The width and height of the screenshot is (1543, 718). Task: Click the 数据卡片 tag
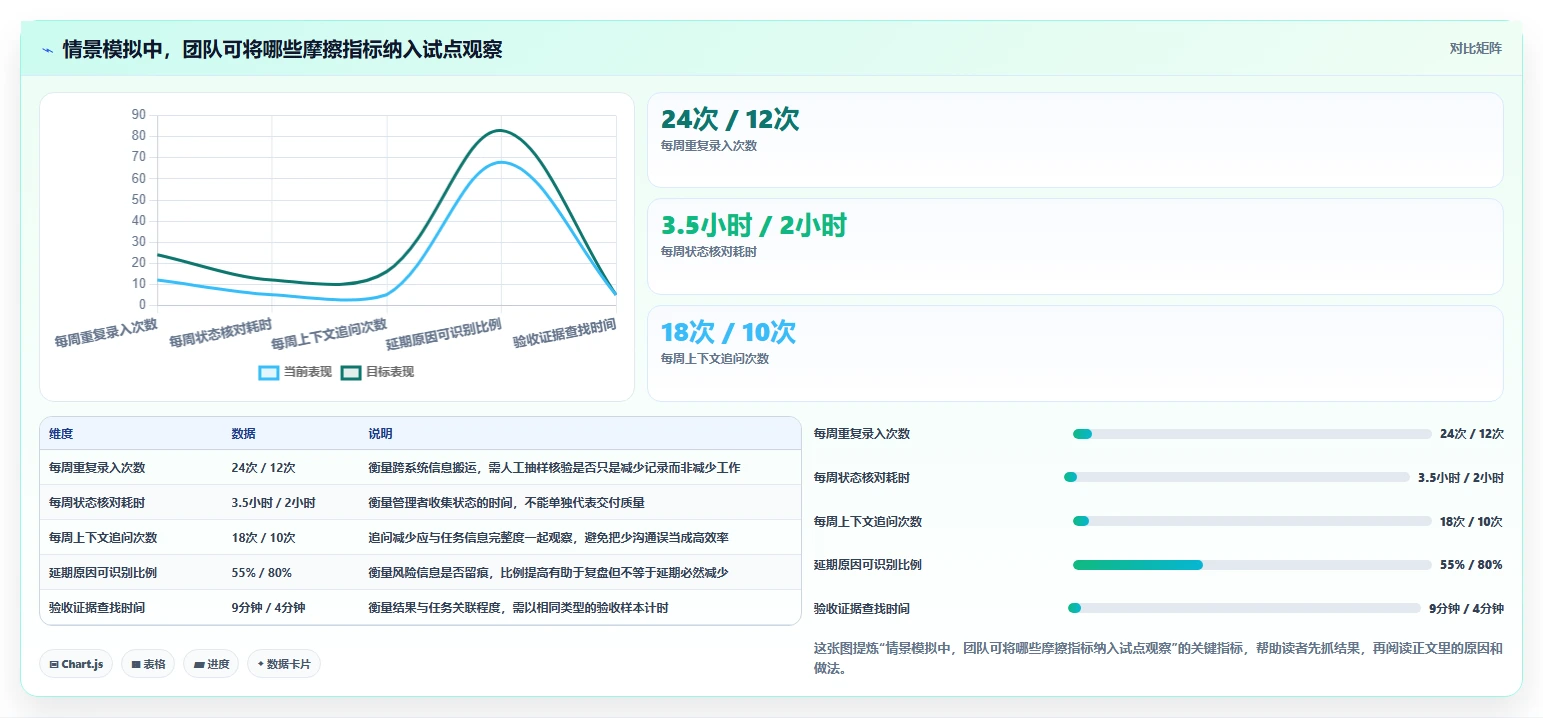(x=284, y=664)
